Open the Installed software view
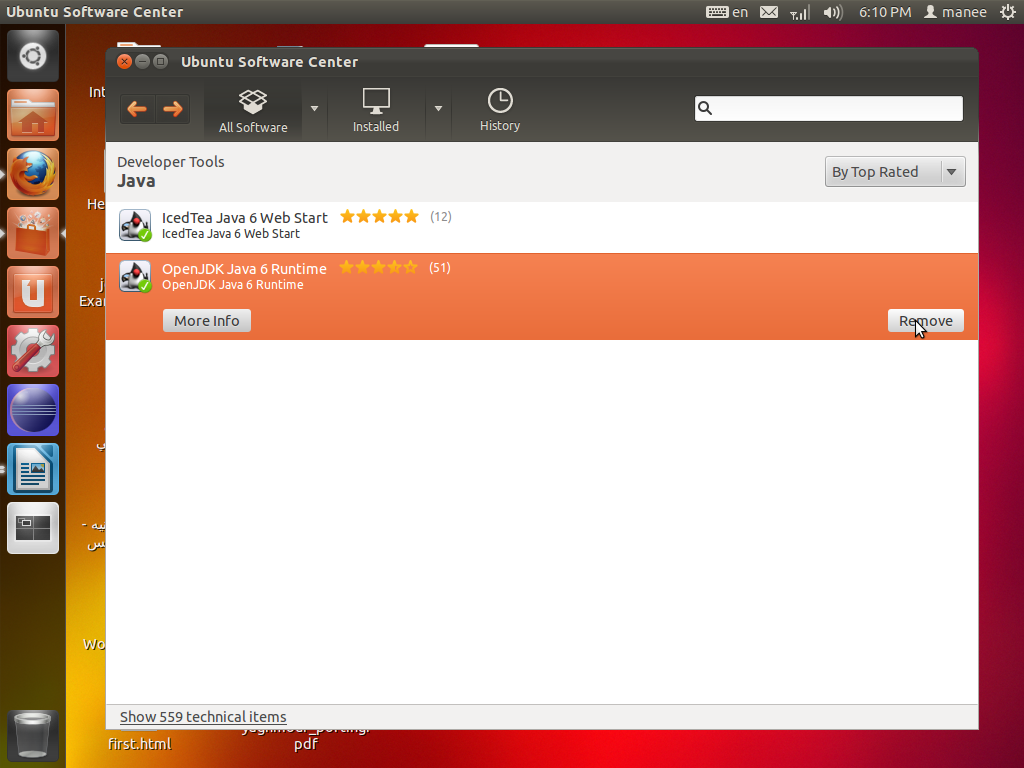1024x768 pixels. (x=376, y=111)
